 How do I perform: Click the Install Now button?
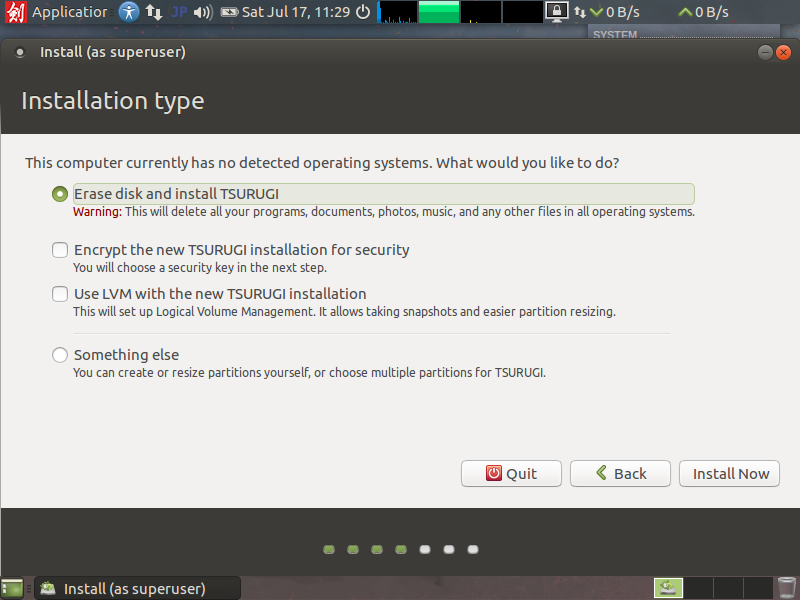729,473
